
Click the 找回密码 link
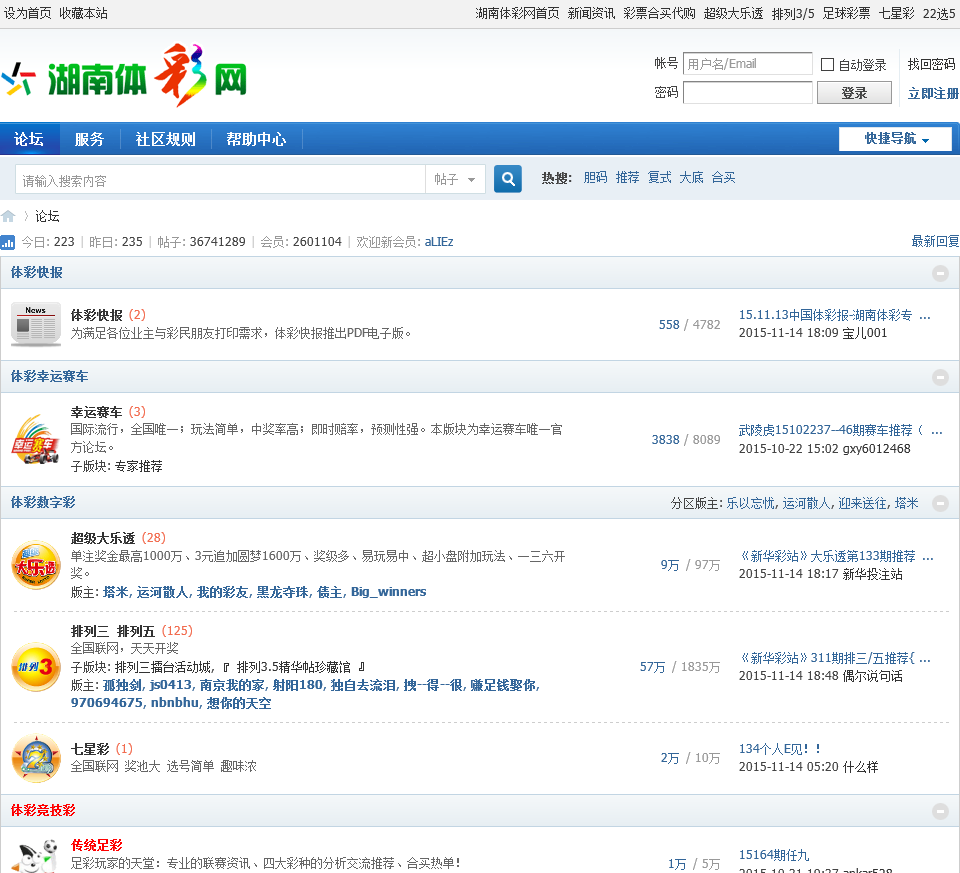(931, 64)
